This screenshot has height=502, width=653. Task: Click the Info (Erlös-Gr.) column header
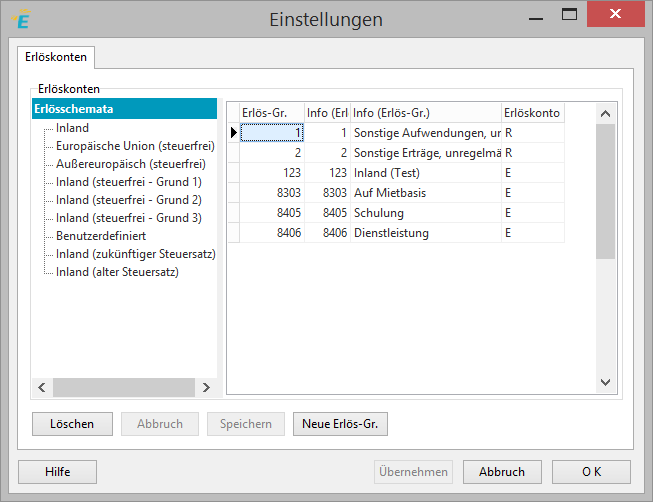click(426, 113)
